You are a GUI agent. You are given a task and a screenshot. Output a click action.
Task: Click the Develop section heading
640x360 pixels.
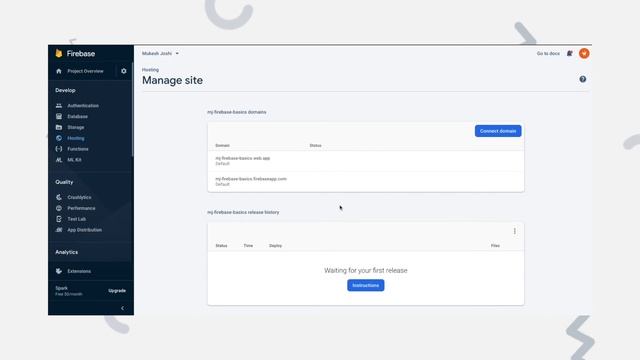point(65,90)
